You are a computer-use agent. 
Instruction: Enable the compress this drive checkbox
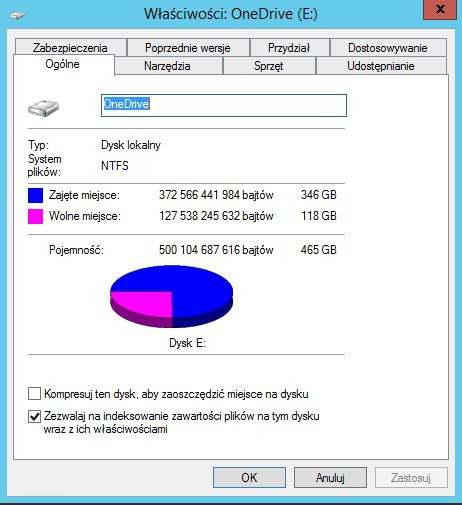point(34,394)
